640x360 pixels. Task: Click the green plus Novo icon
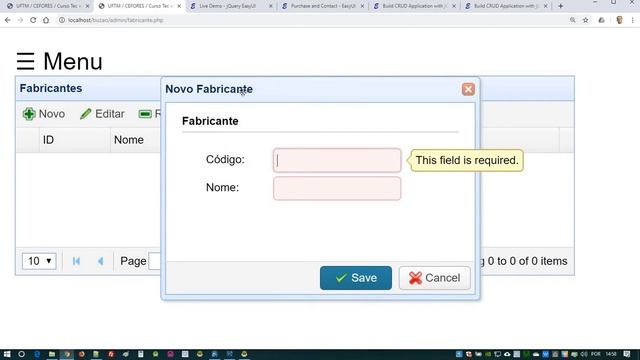tap(29, 114)
